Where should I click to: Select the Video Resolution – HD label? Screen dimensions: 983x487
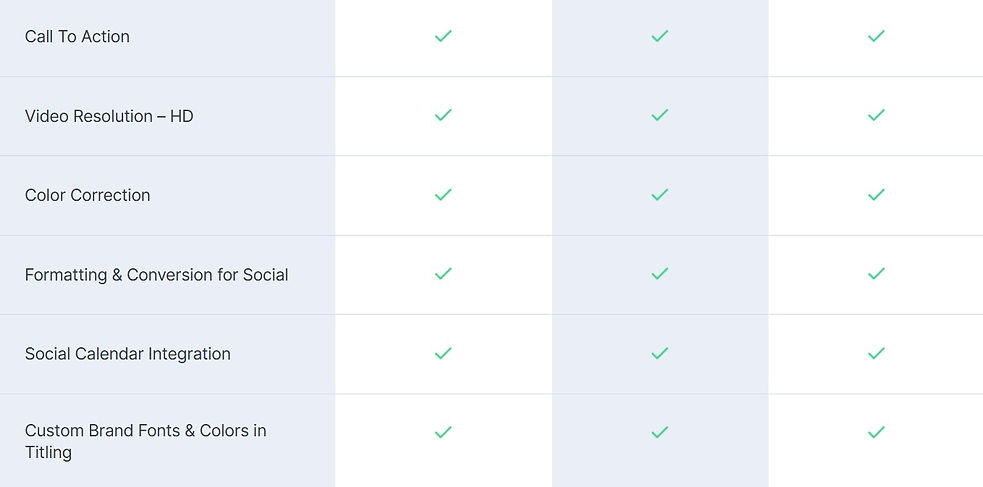point(109,116)
